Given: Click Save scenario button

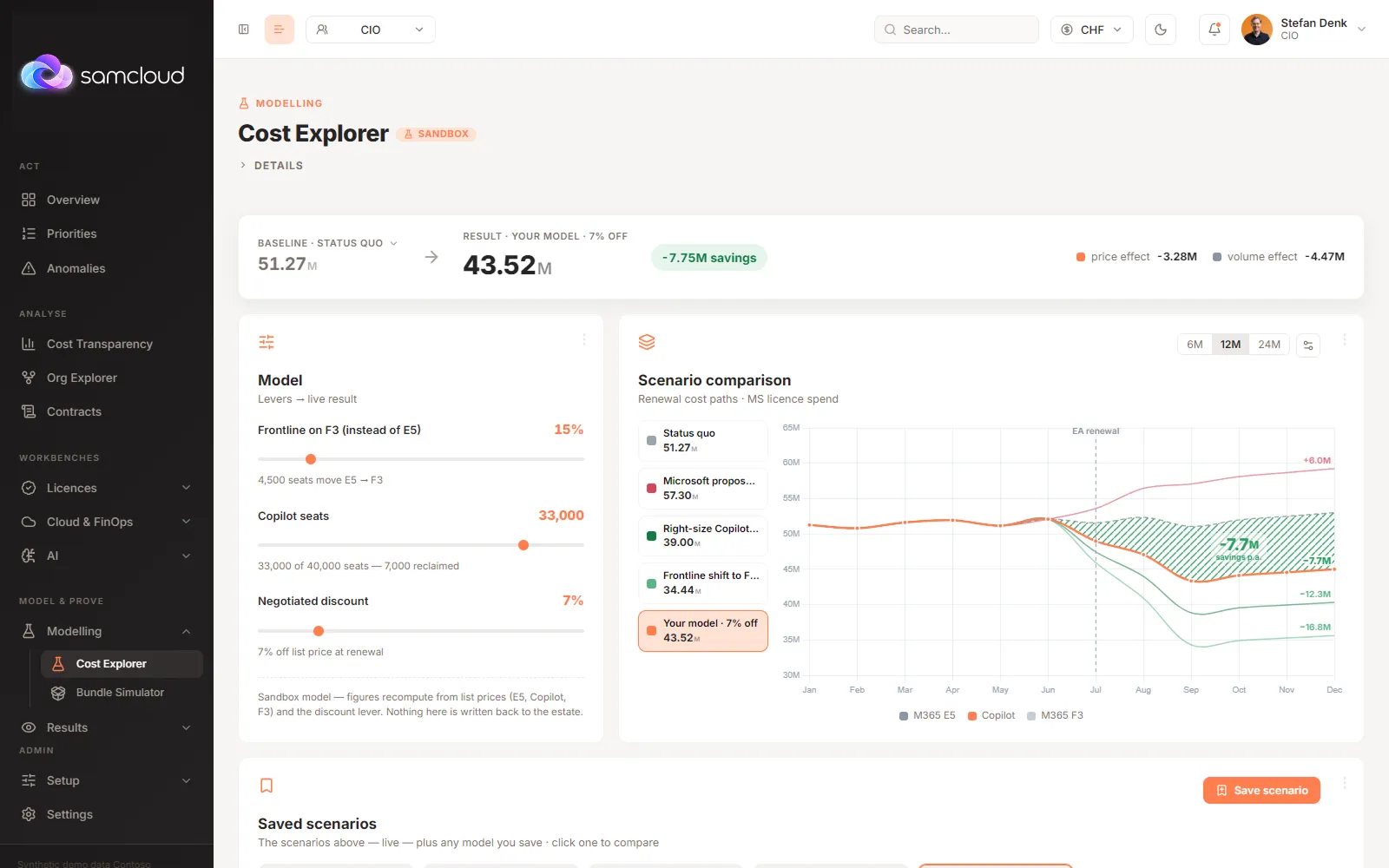Looking at the screenshot, I should click(x=1261, y=790).
